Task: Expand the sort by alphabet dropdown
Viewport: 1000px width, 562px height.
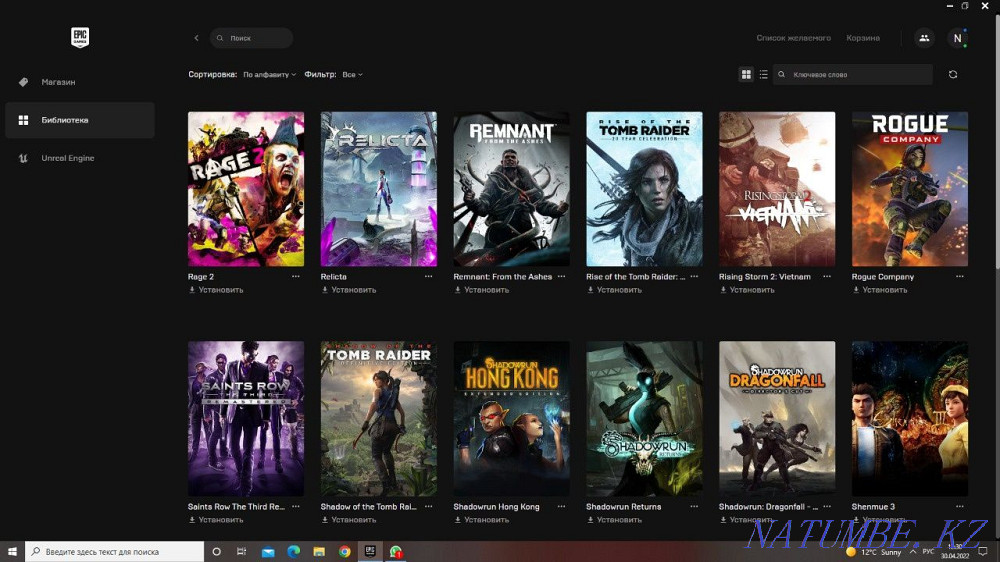Action: pos(269,75)
